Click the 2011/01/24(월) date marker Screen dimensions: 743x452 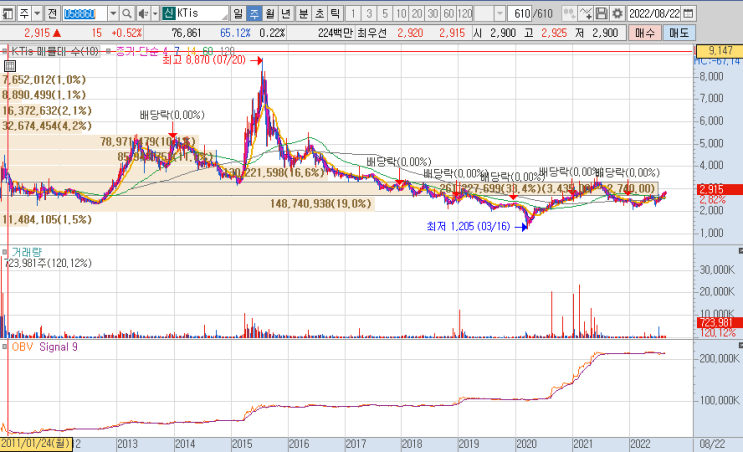pos(36,444)
